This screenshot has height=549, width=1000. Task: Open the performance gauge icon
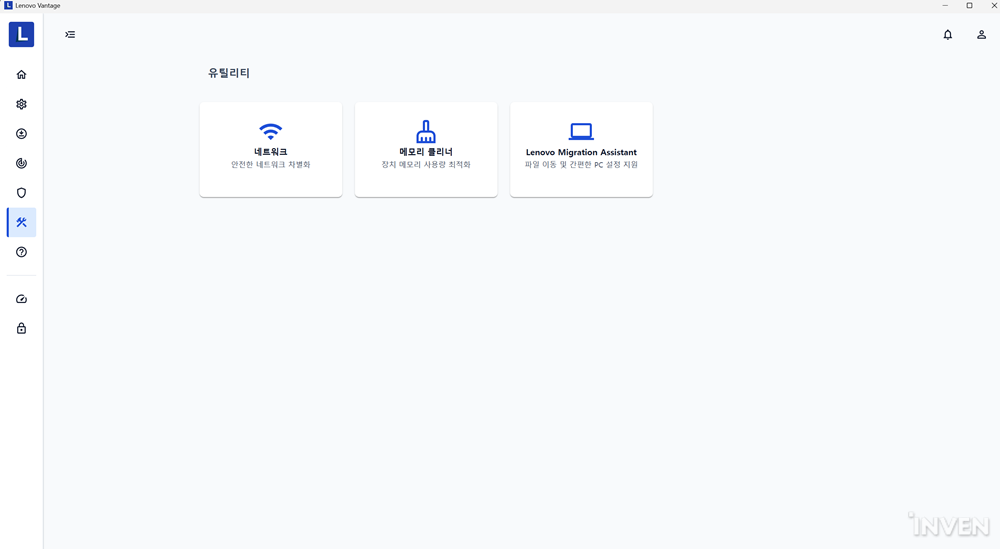click(x=21, y=299)
